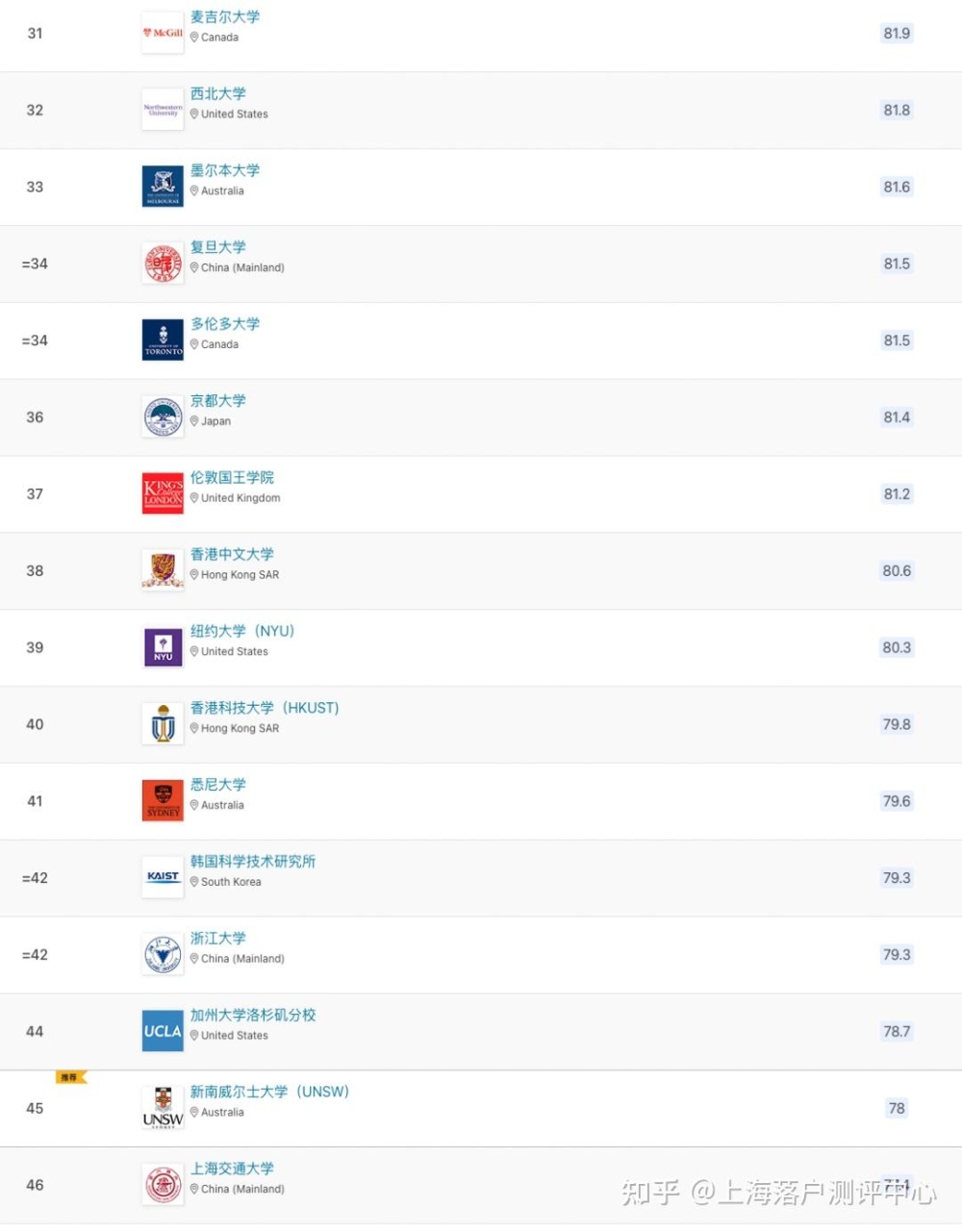Open the KAIST logo thumbnail
The height and width of the screenshot is (1232, 962).
(x=163, y=877)
